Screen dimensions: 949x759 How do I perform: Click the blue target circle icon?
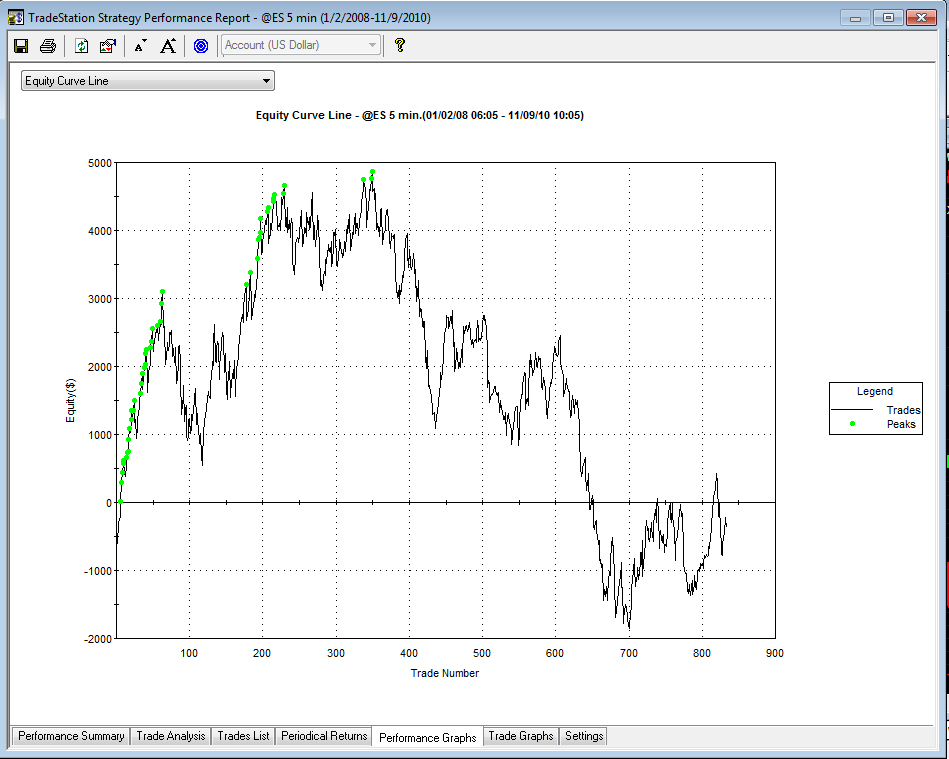pos(201,45)
